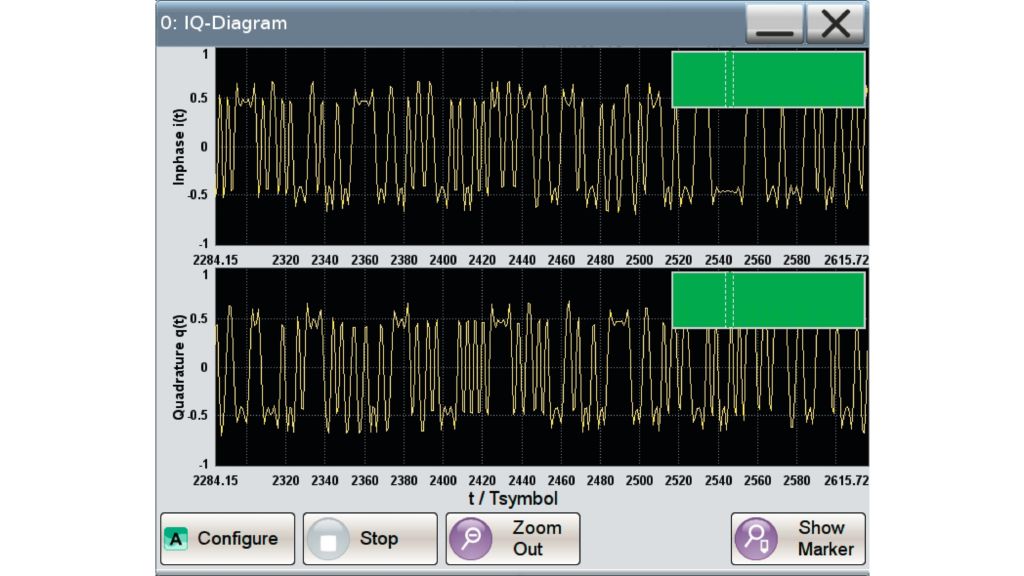Minimize the IQ-Diagram window
The image size is (1024, 576).
(774, 23)
